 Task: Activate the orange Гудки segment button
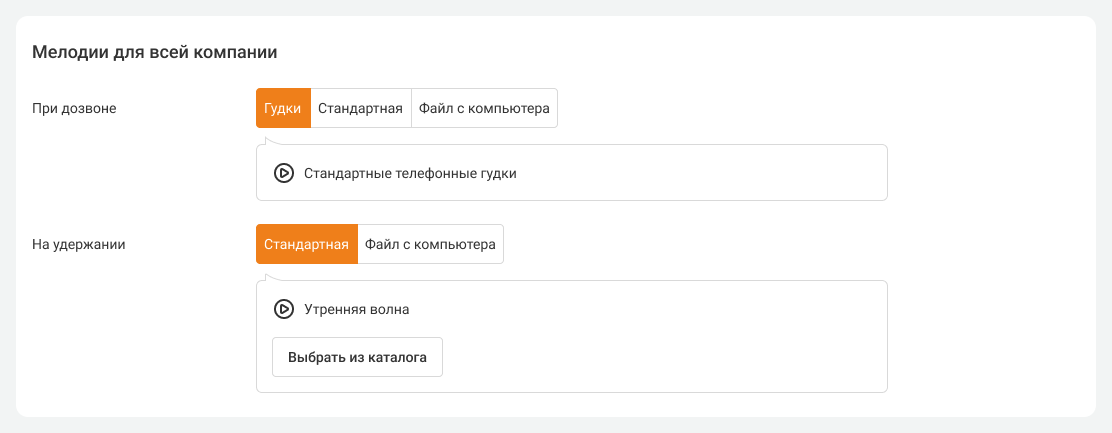[x=283, y=108]
